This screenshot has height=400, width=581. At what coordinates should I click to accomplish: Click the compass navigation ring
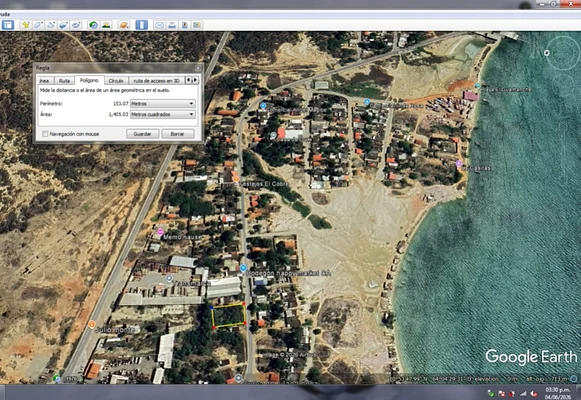pyautogui.click(x=563, y=53)
